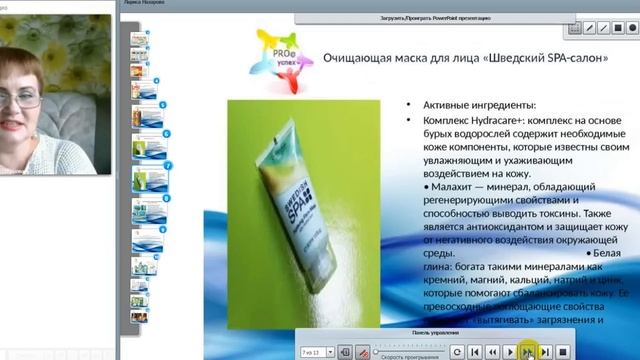Jump to the first slide
Image resolution: width=640 pixels, height=360 pixels.
pyautogui.click(x=475, y=352)
